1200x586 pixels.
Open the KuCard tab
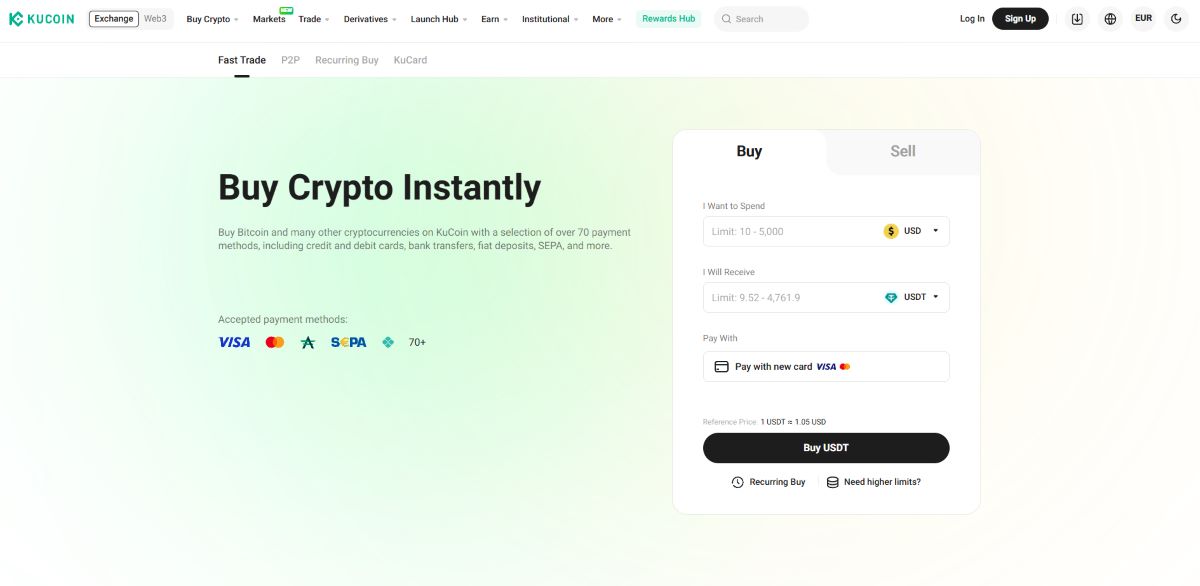(x=410, y=60)
